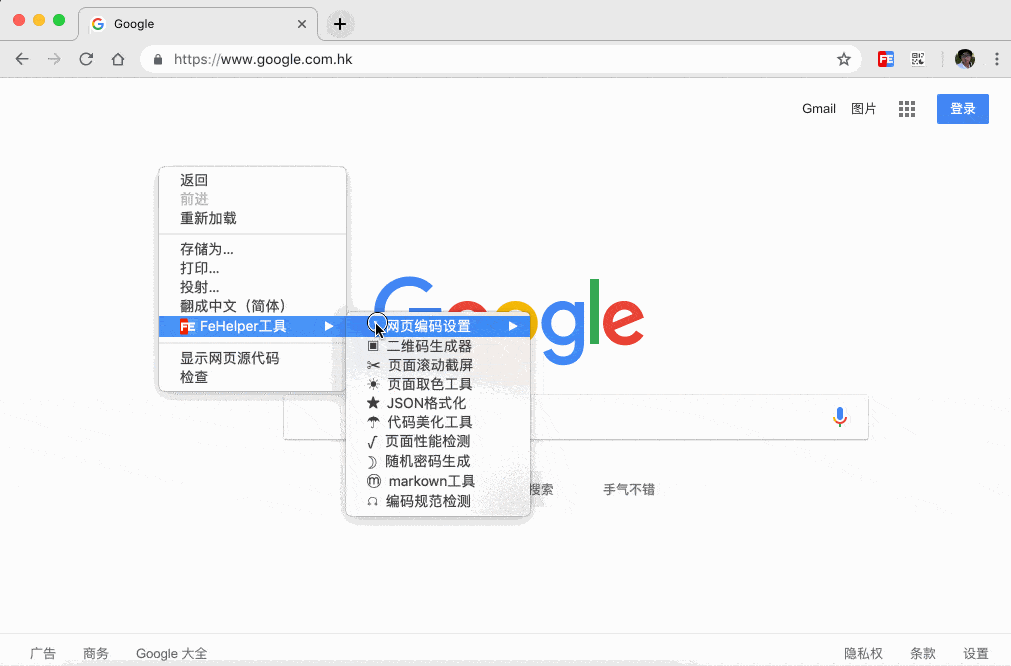This screenshot has width=1011, height=666.
Task: Click the voice search microphone icon
Action: (x=840, y=417)
